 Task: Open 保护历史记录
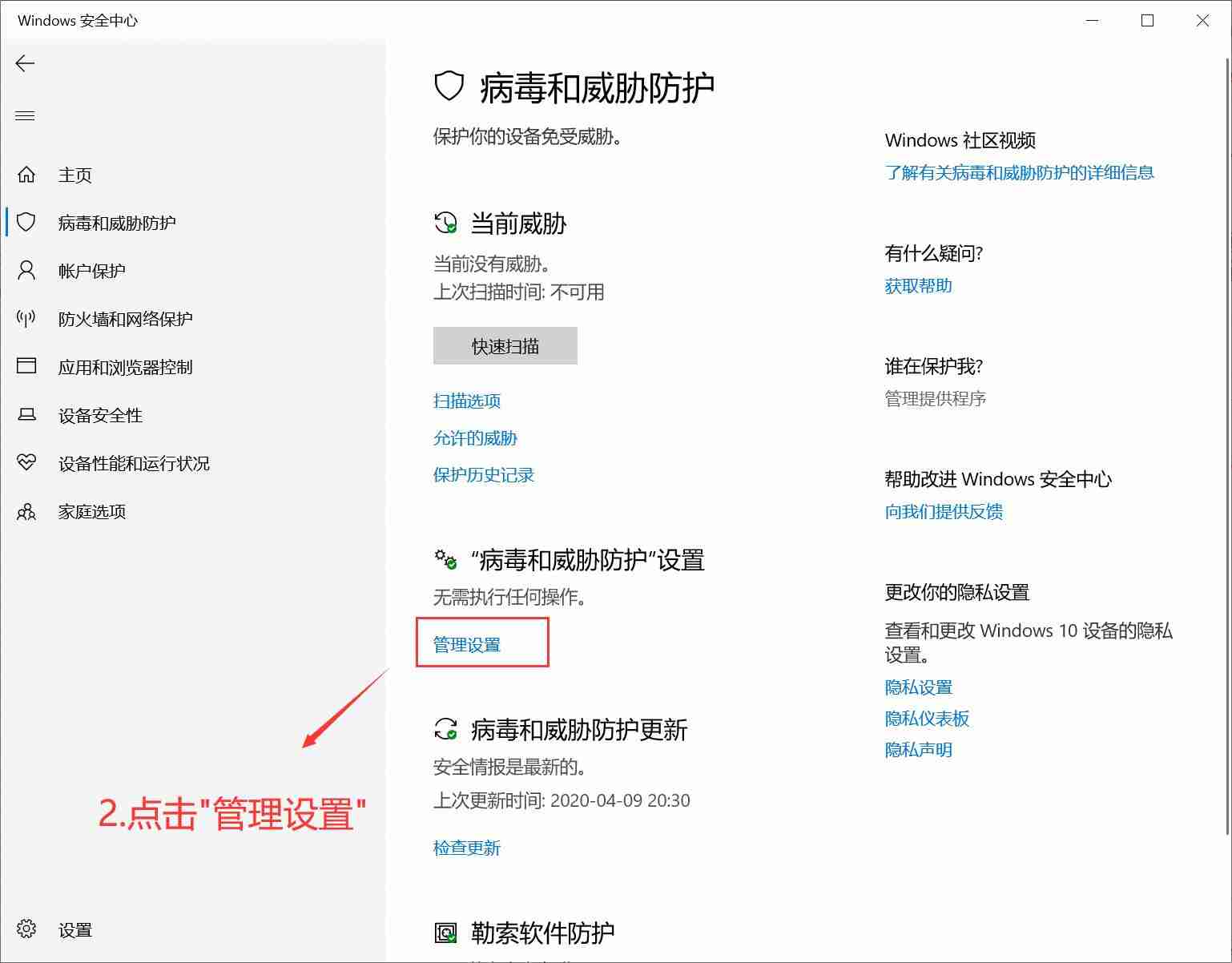click(x=482, y=474)
